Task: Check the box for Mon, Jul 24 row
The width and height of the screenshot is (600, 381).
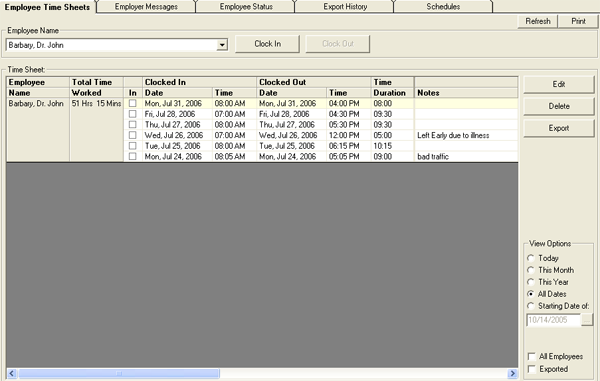Action: (132, 156)
